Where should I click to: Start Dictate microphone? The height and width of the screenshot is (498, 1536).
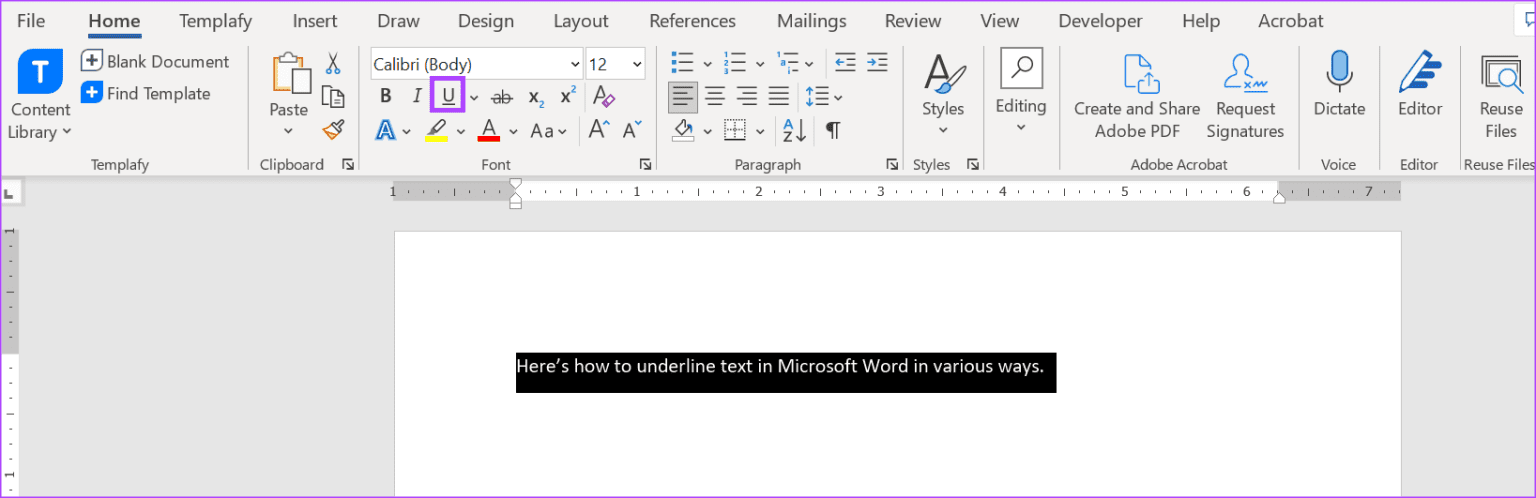[x=1339, y=73]
